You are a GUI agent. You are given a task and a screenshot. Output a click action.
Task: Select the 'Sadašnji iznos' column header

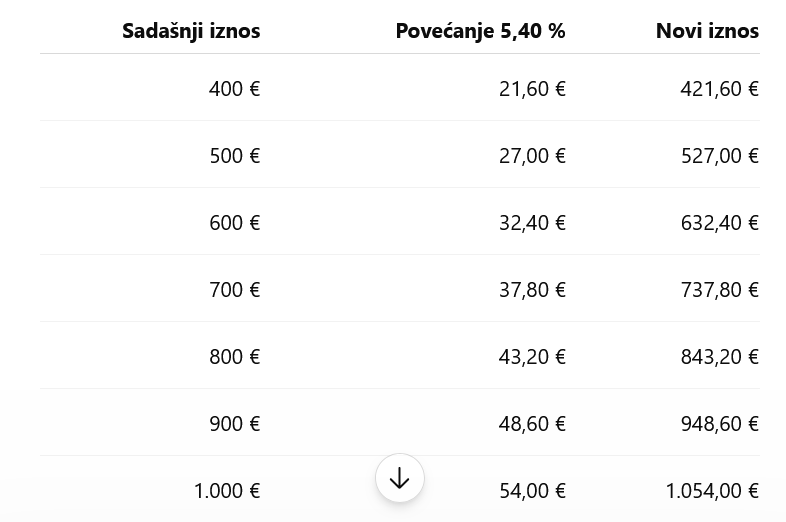[191, 31]
